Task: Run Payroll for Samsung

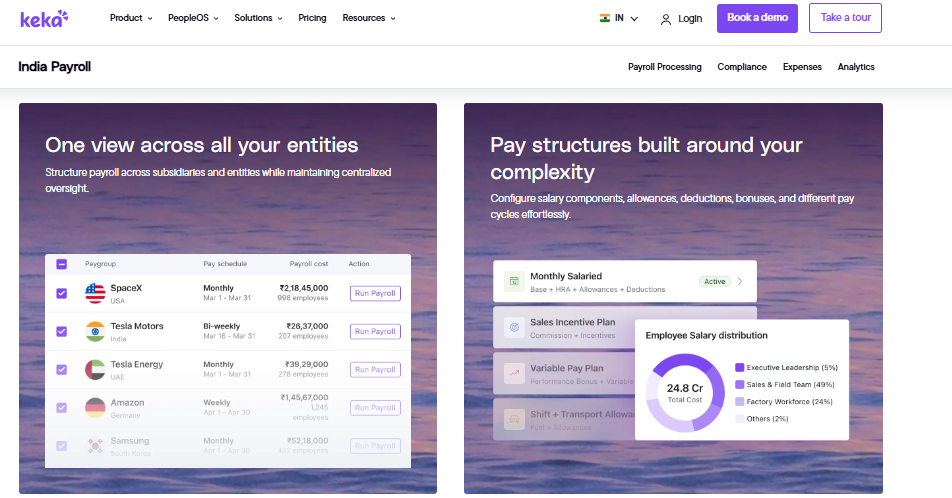Action: 375,446
